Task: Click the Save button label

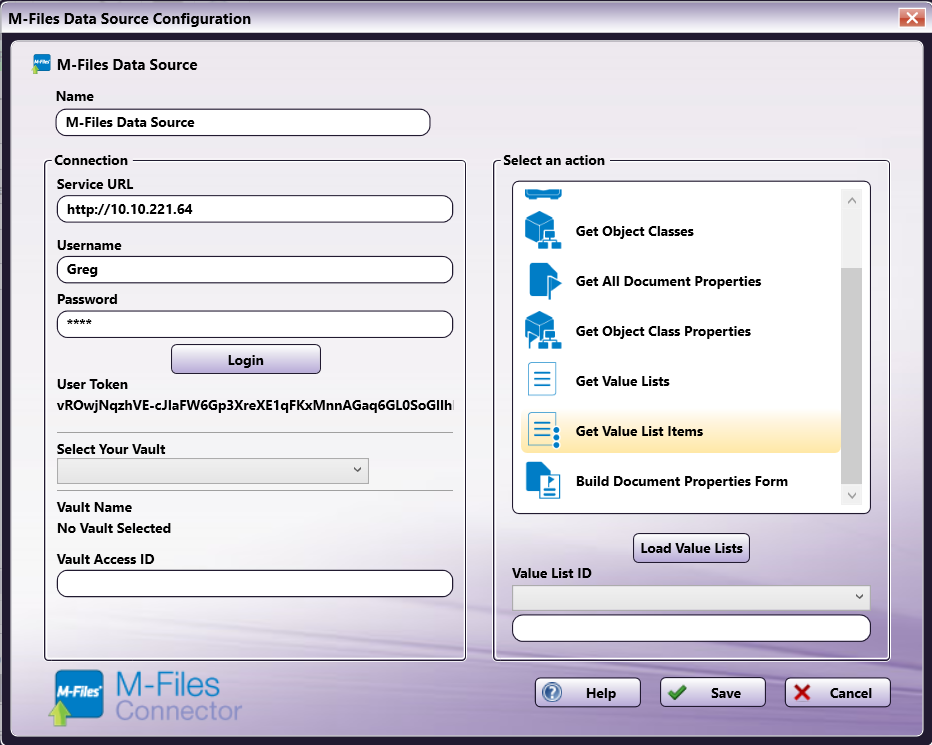Action: 725,693
